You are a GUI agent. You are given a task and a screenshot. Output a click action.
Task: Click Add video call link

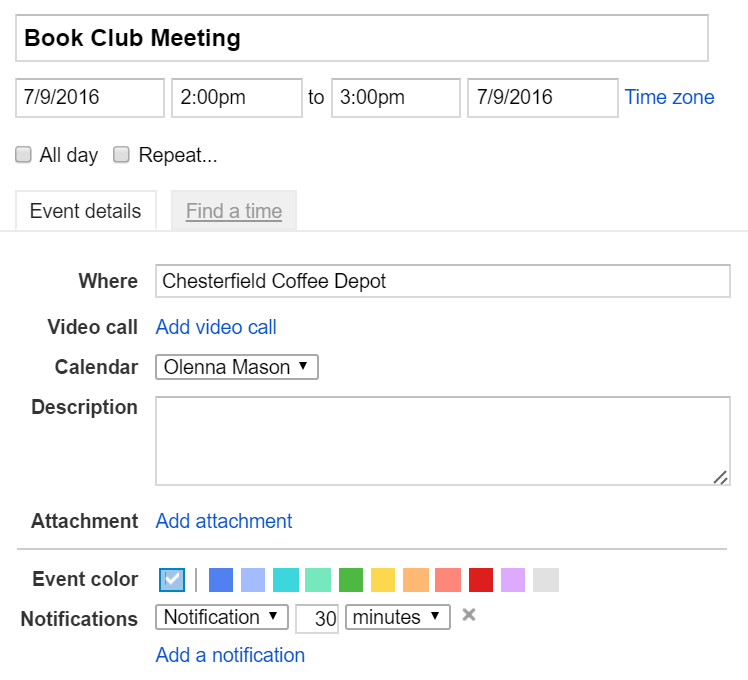216,327
